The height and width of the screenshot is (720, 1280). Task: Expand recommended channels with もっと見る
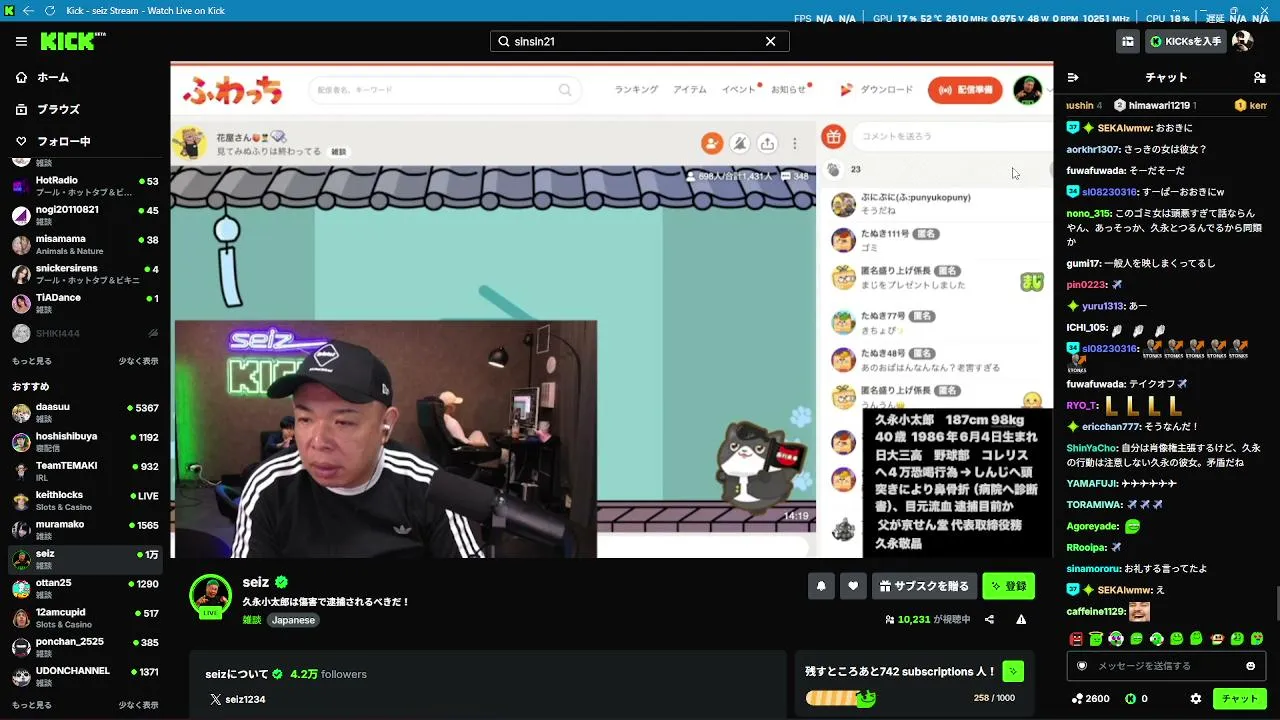click(x=31, y=705)
